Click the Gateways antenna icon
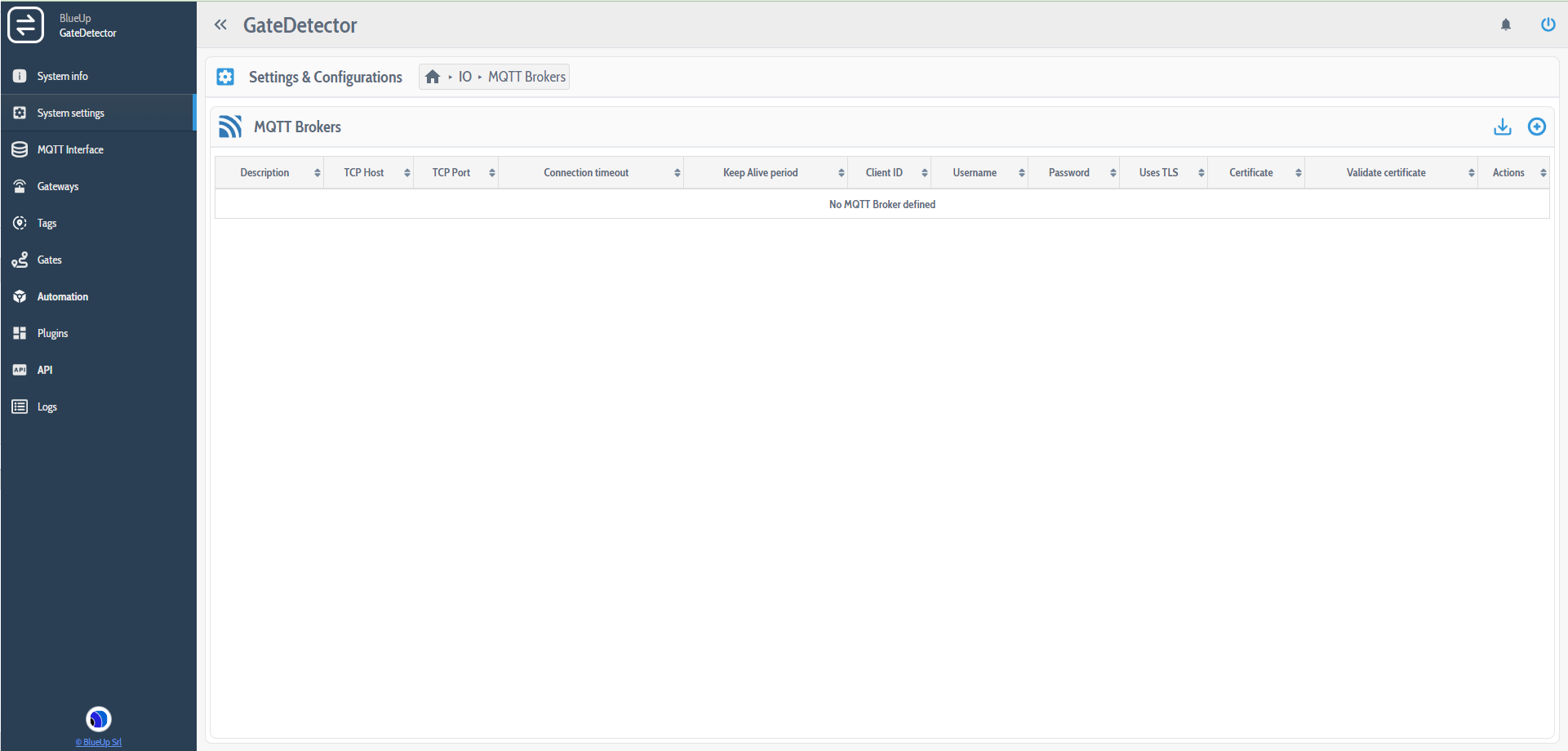The image size is (1568, 751). pos(19,186)
